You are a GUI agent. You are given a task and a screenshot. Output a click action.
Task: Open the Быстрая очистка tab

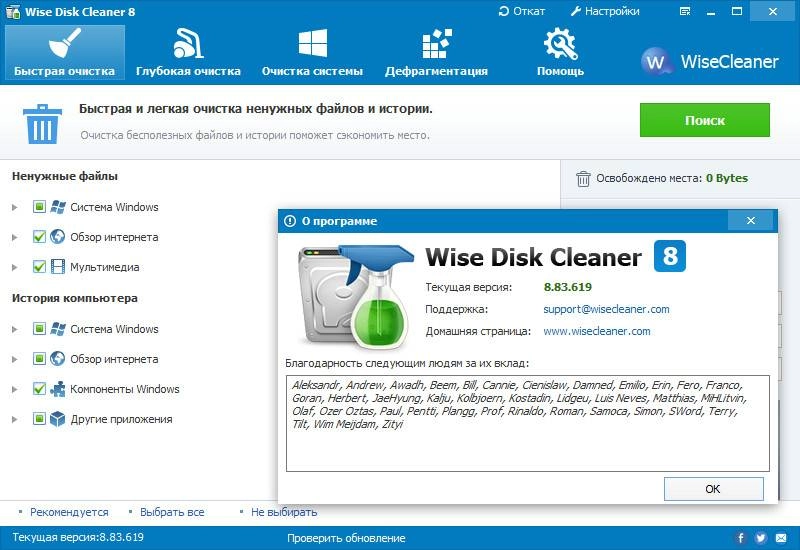pos(64,53)
